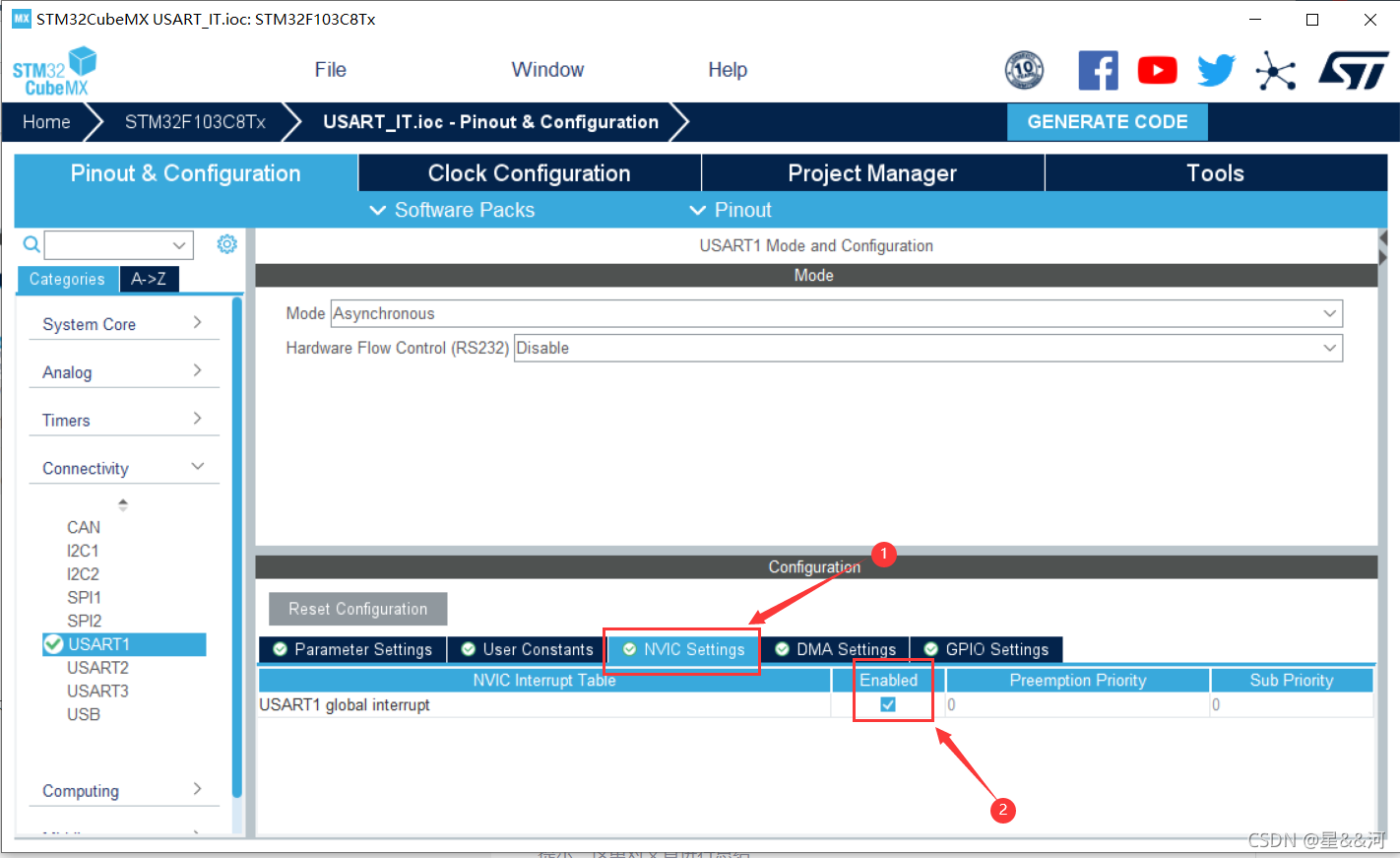The width and height of the screenshot is (1400, 858).
Task: Open the Help menu
Action: 728,70
